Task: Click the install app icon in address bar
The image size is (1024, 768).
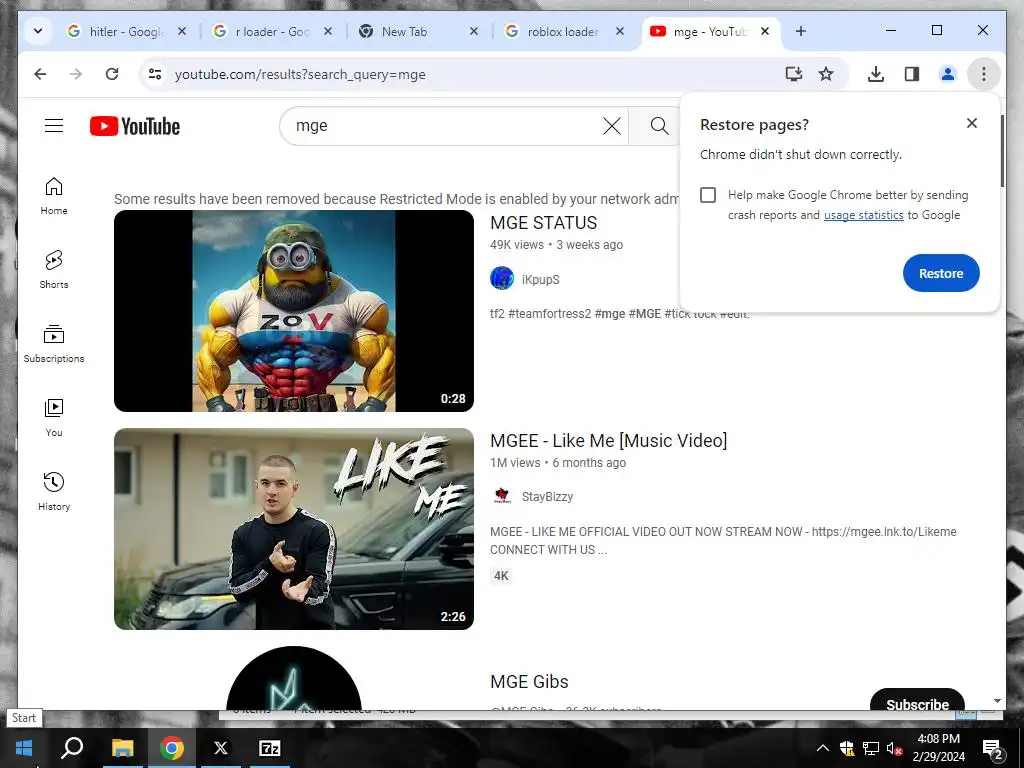Action: (x=793, y=74)
